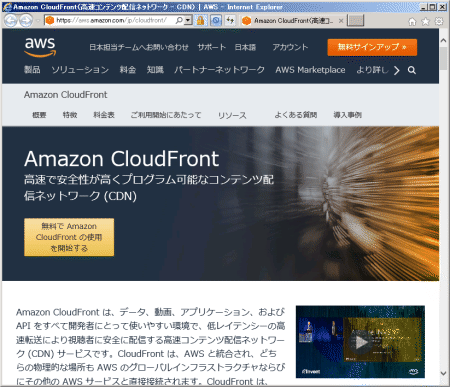Switch to the 特徴 tab
450x387 pixels.
(x=70, y=115)
